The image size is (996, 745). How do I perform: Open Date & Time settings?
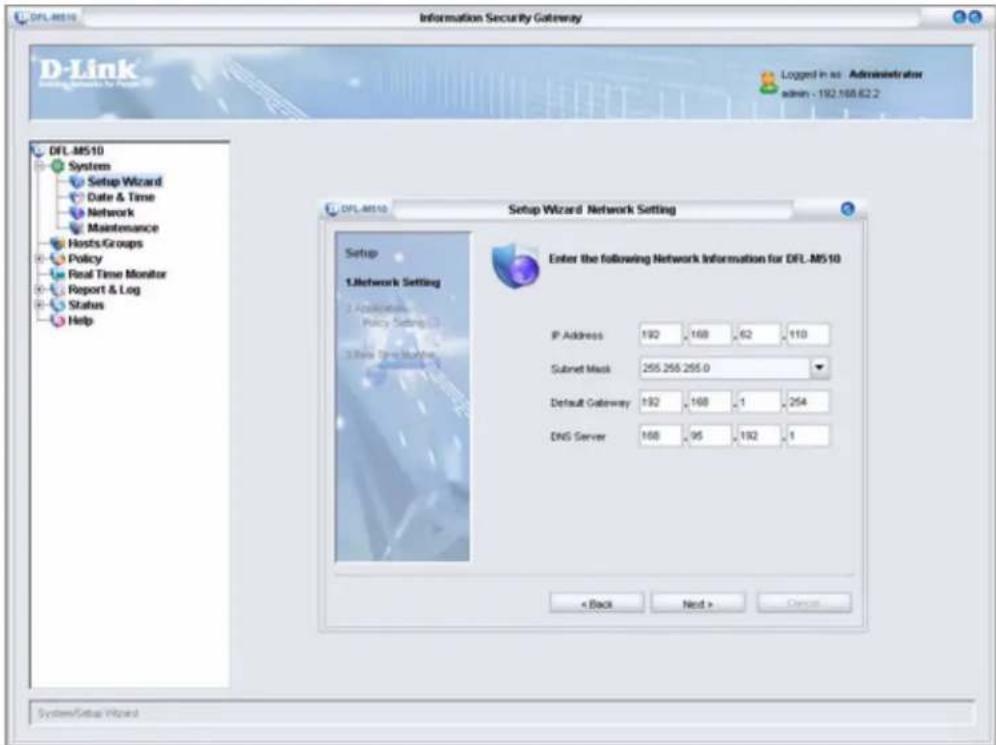(x=121, y=197)
